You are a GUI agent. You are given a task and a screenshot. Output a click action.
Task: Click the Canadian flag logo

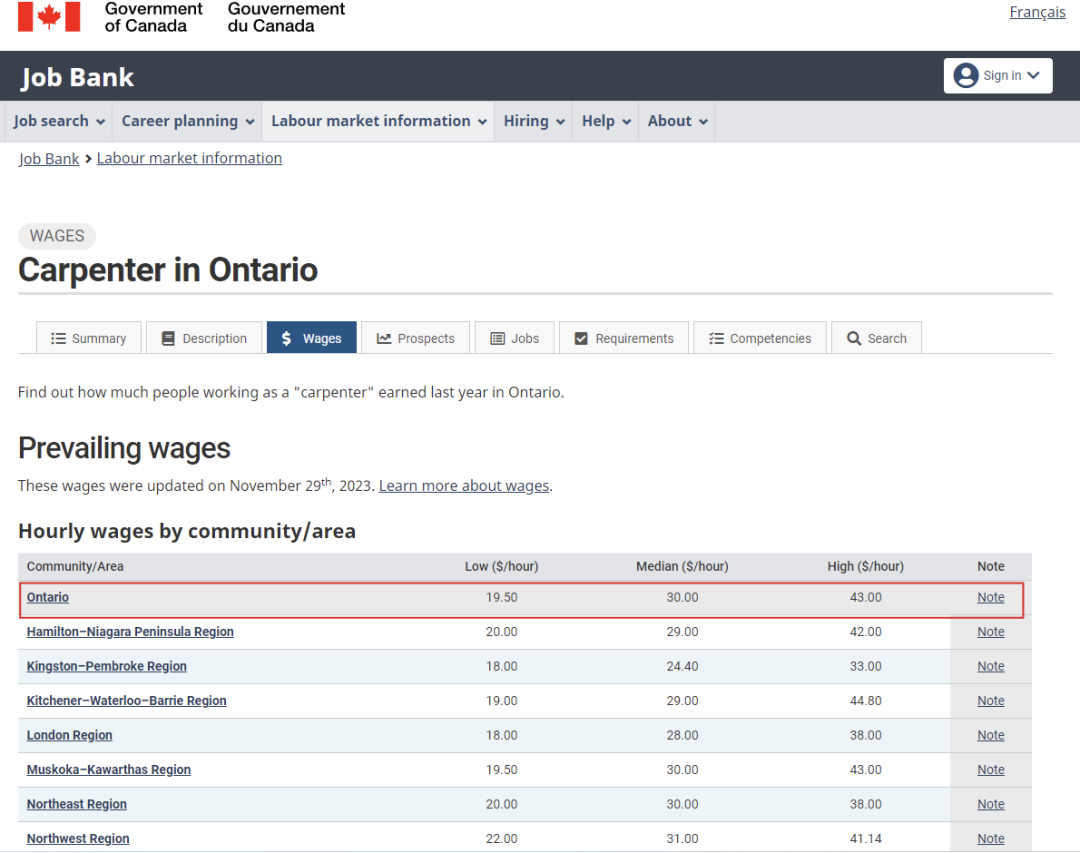(x=49, y=17)
